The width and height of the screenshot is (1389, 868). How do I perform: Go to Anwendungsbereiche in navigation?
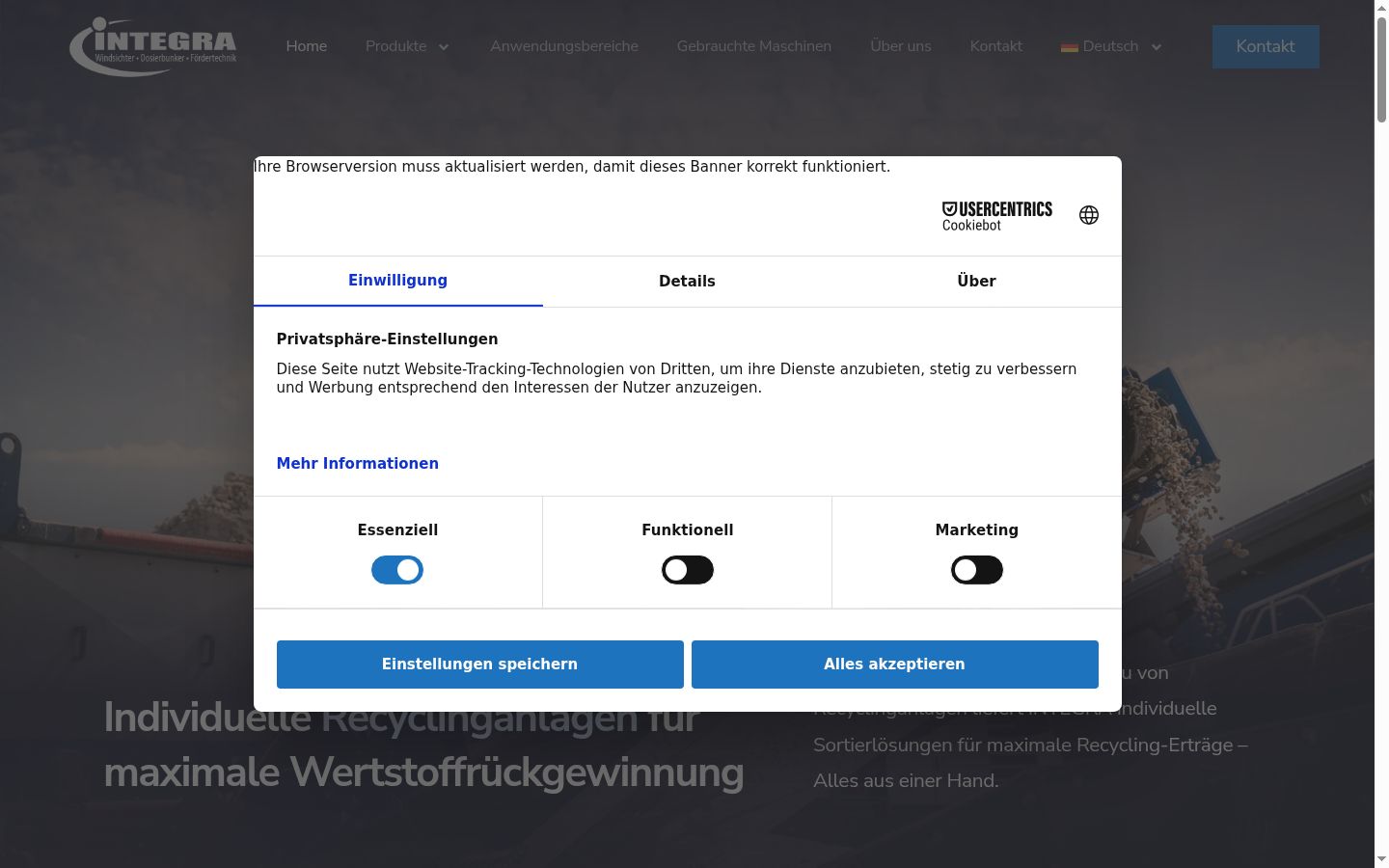[x=563, y=46]
